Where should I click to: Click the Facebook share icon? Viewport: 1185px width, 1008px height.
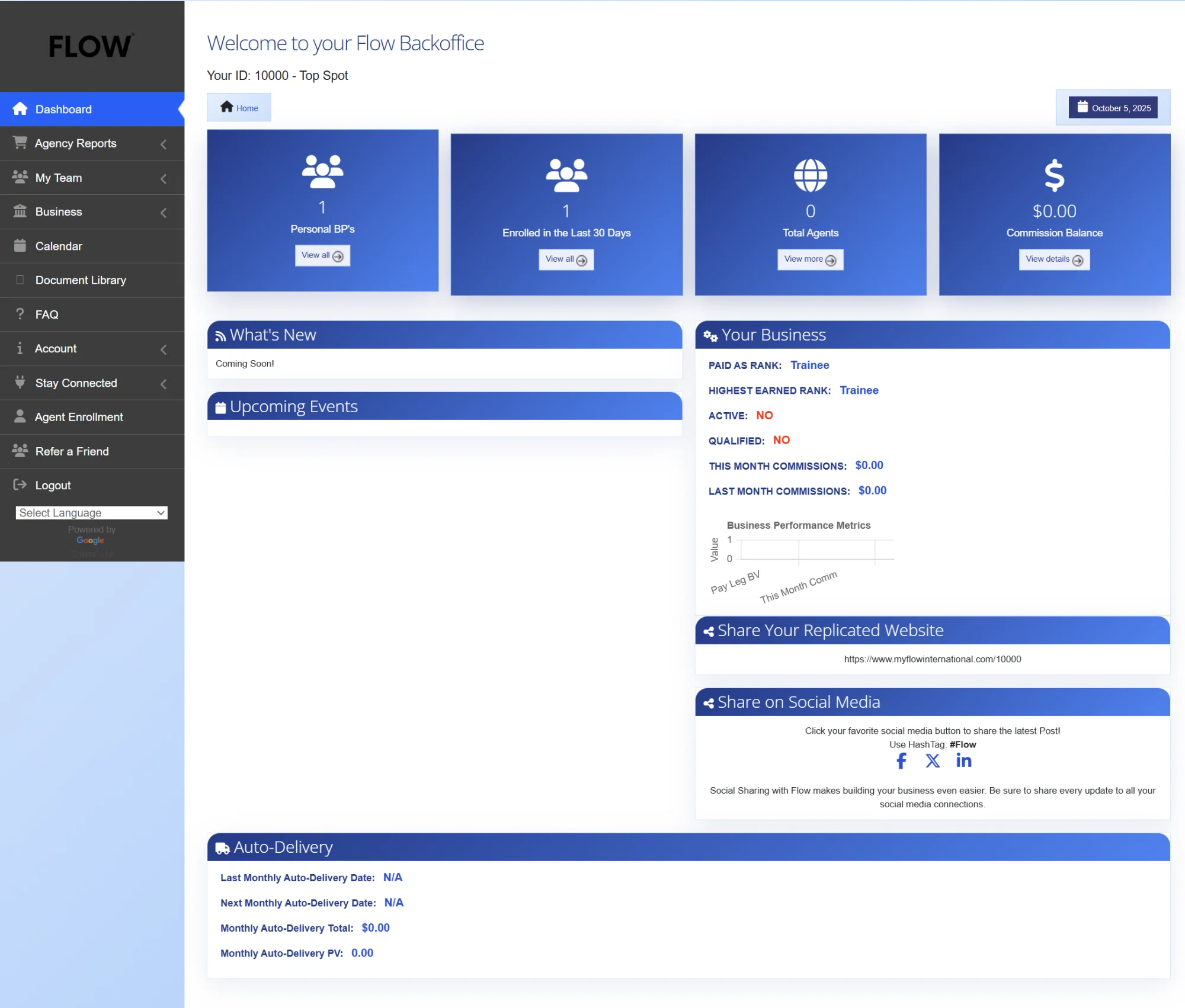click(901, 761)
